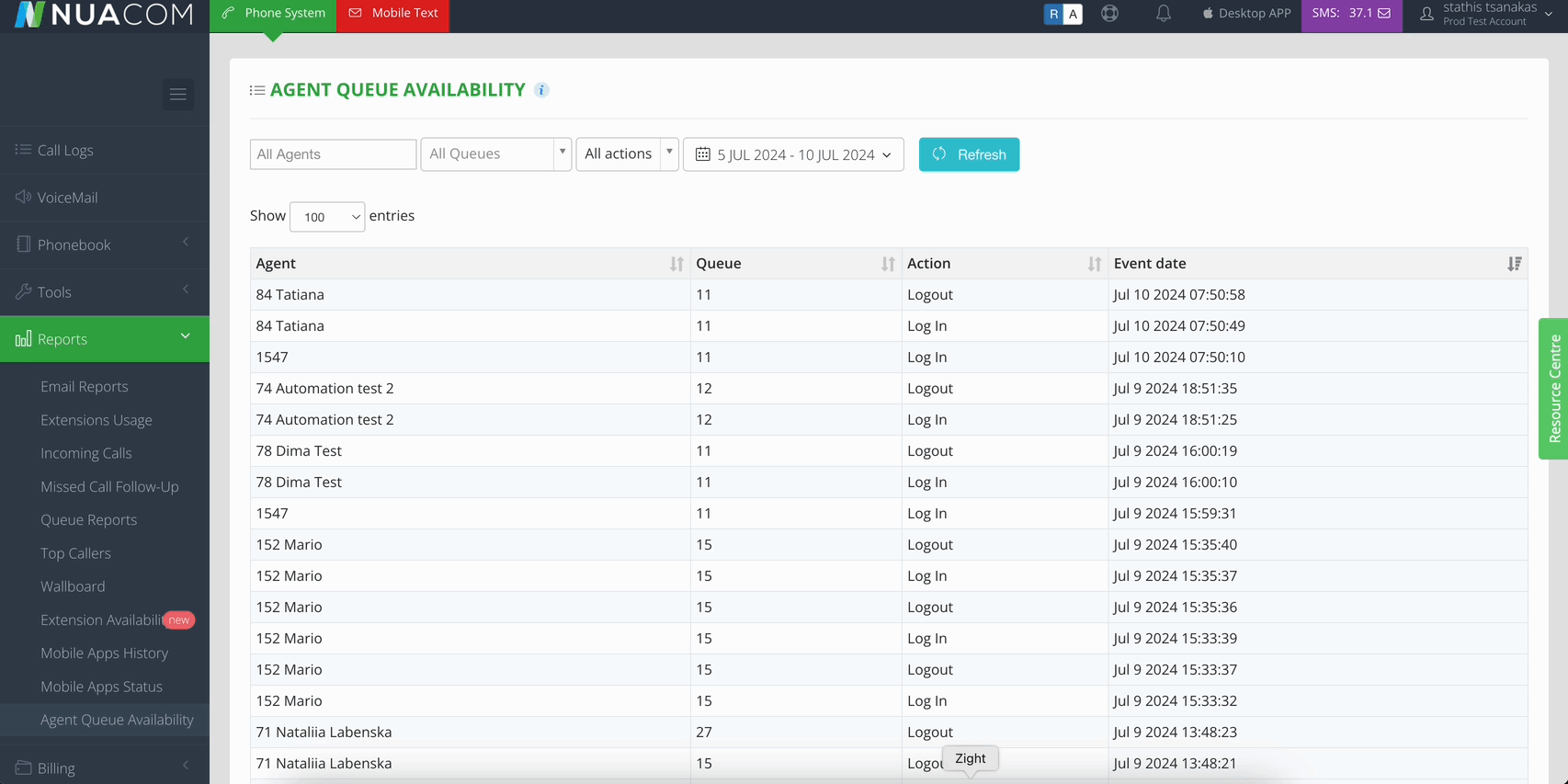Open the Resource Centre side tab
1568x784 pixels.
tap(1553, 389)
